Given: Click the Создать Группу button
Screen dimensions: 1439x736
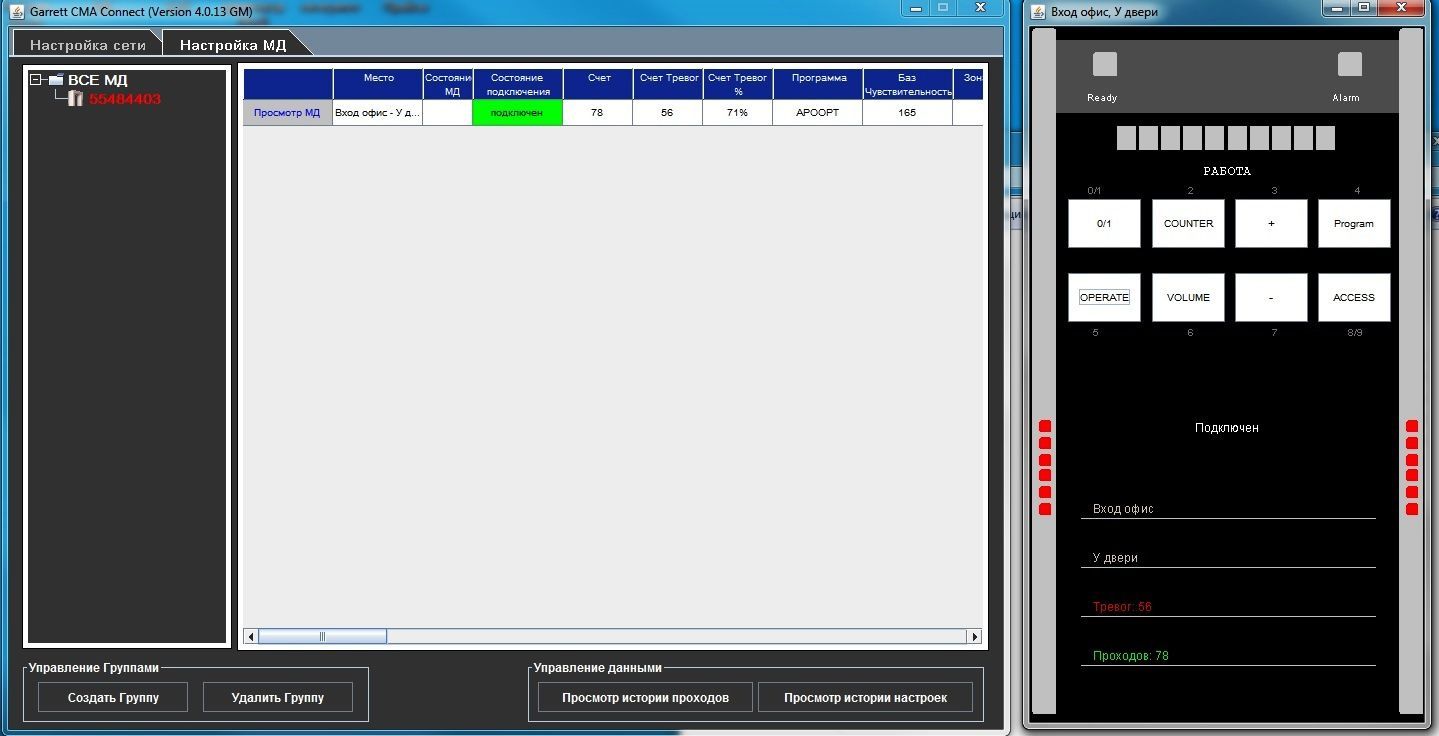Looking at the screenshot, I should pos(113,698).
